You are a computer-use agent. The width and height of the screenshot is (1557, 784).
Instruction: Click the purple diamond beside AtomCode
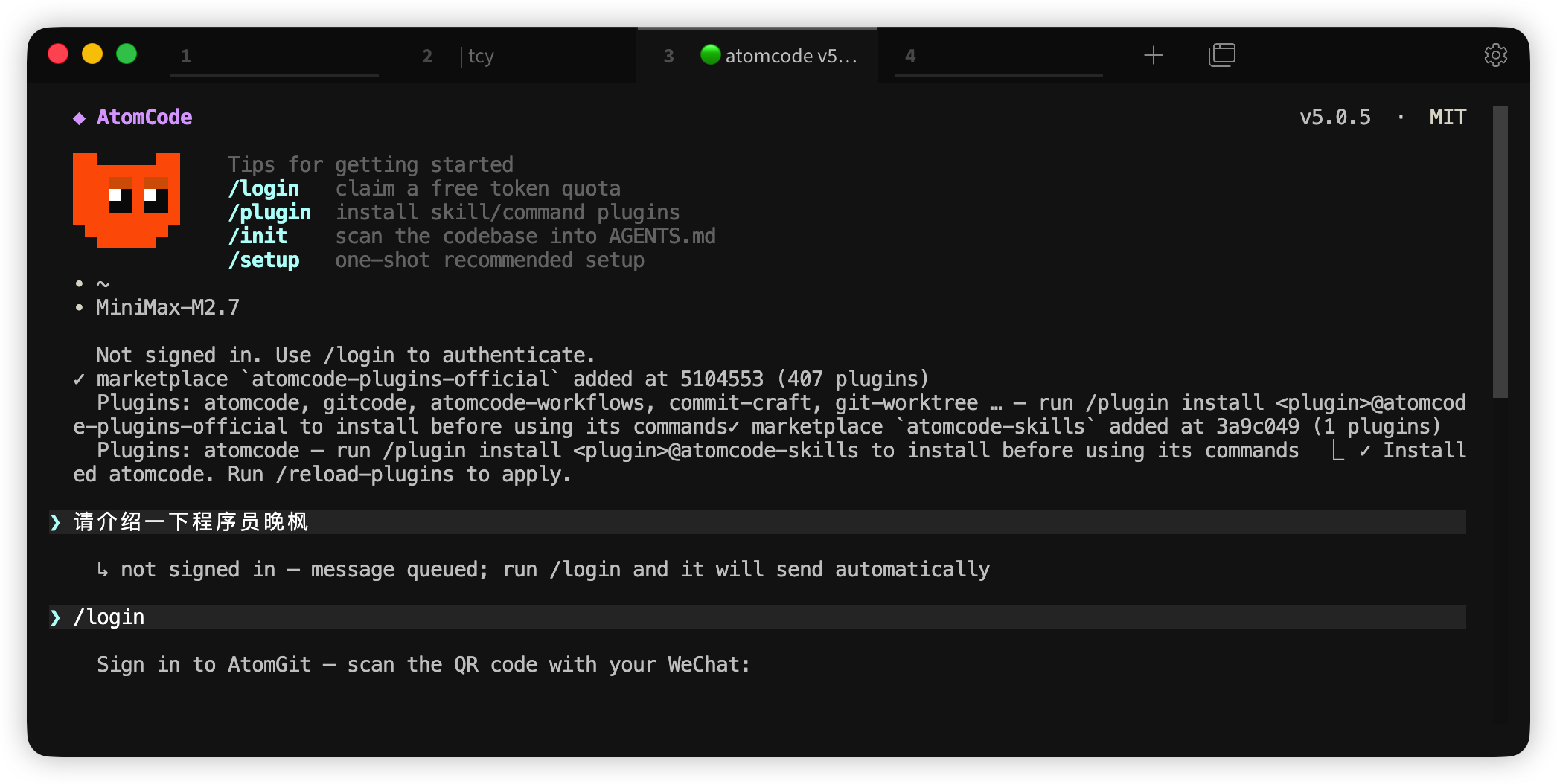pos(79,118)
